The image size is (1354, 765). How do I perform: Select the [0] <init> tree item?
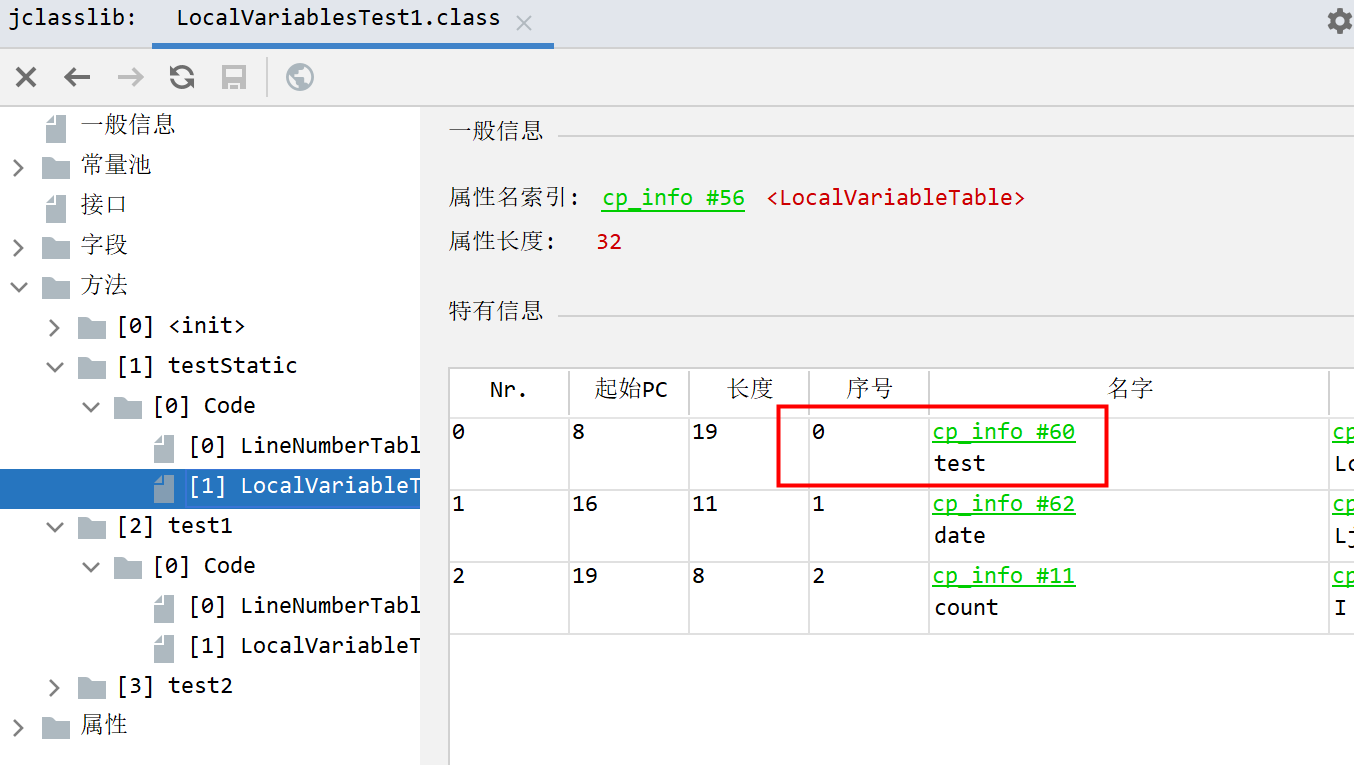pos(180,326)
